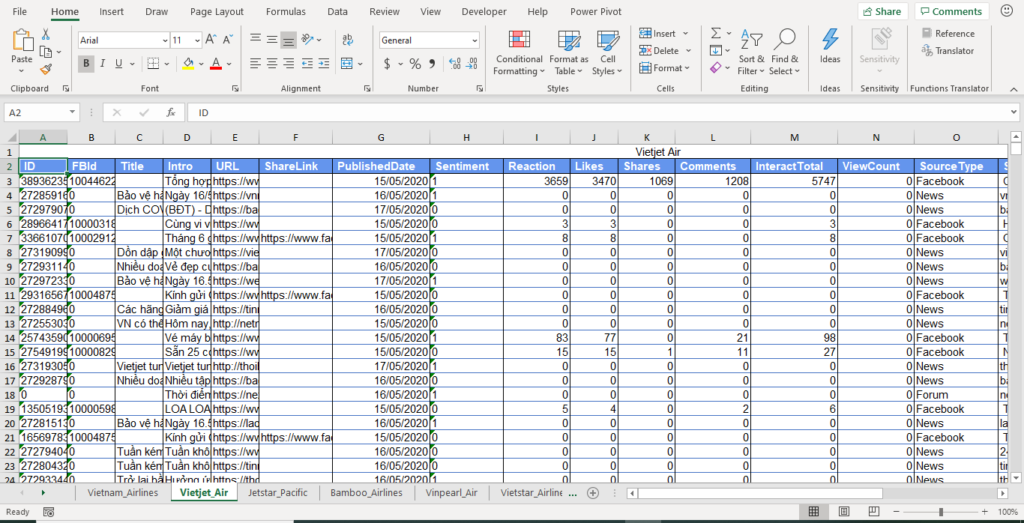Click the Fill down arrow icon
This screenshot has width=1024, height=523.
(x=716, y=50)
